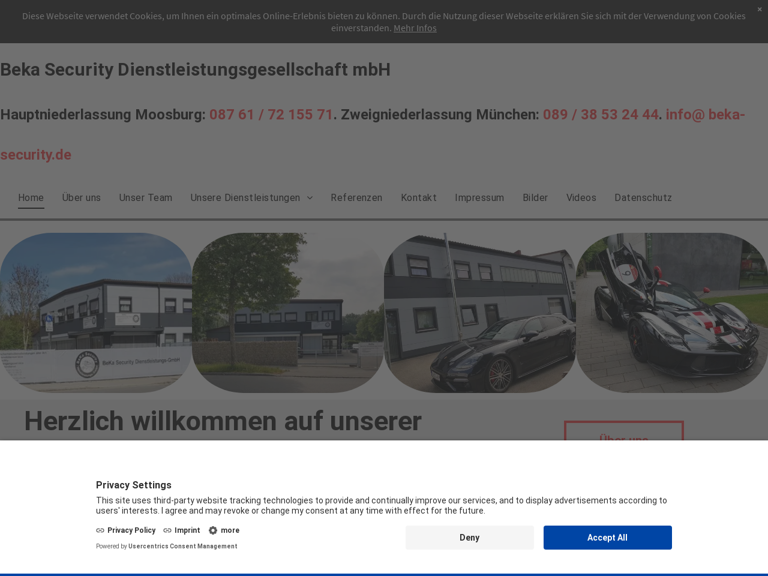Open the Impressum menu item

tap(479, 198)
